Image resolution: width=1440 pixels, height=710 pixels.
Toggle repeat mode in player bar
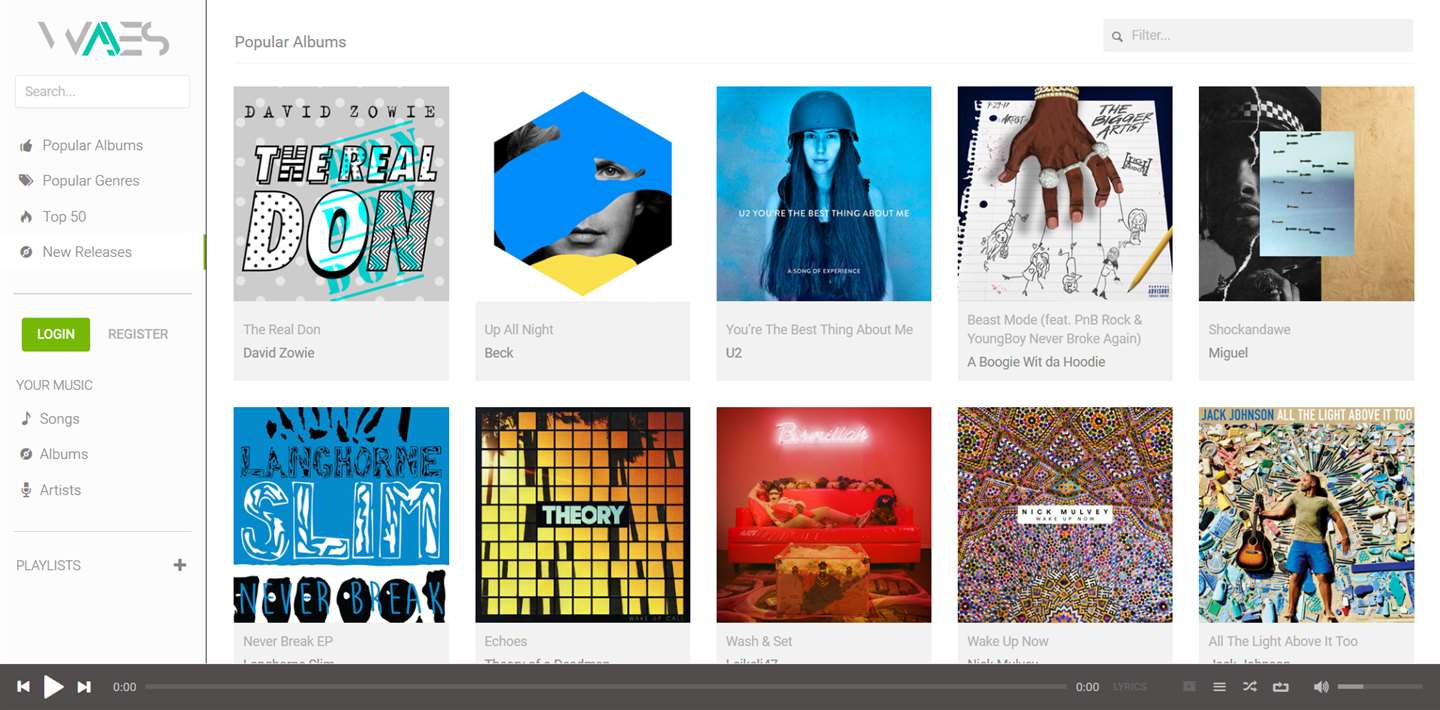[1281, 687]
